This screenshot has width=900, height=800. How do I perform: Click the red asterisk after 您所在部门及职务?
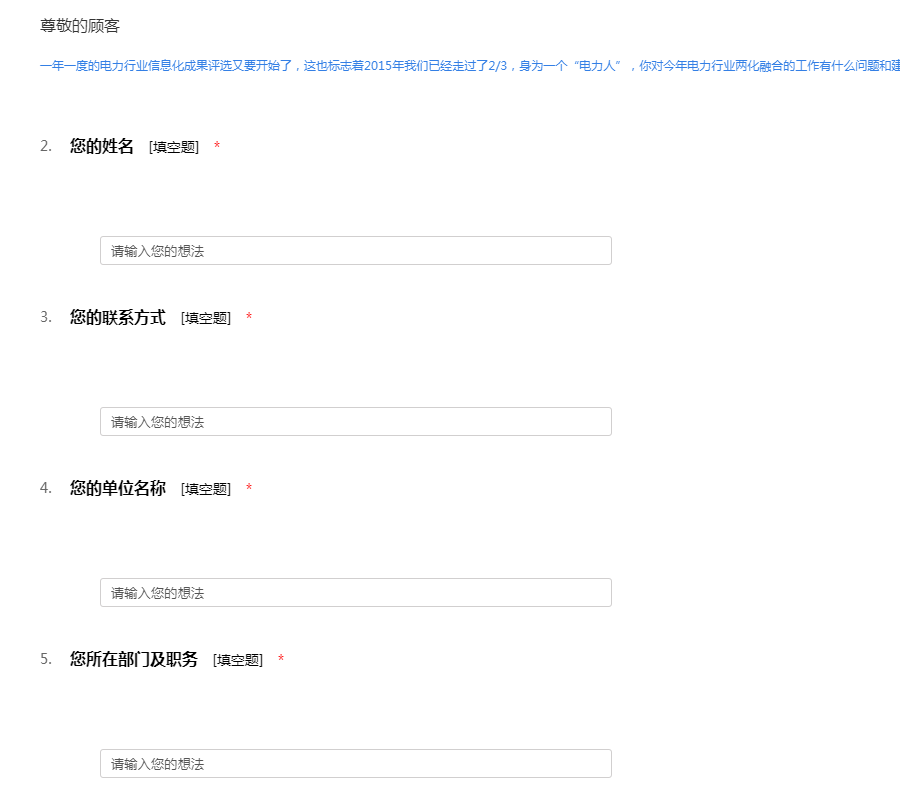tap(281, 661)
